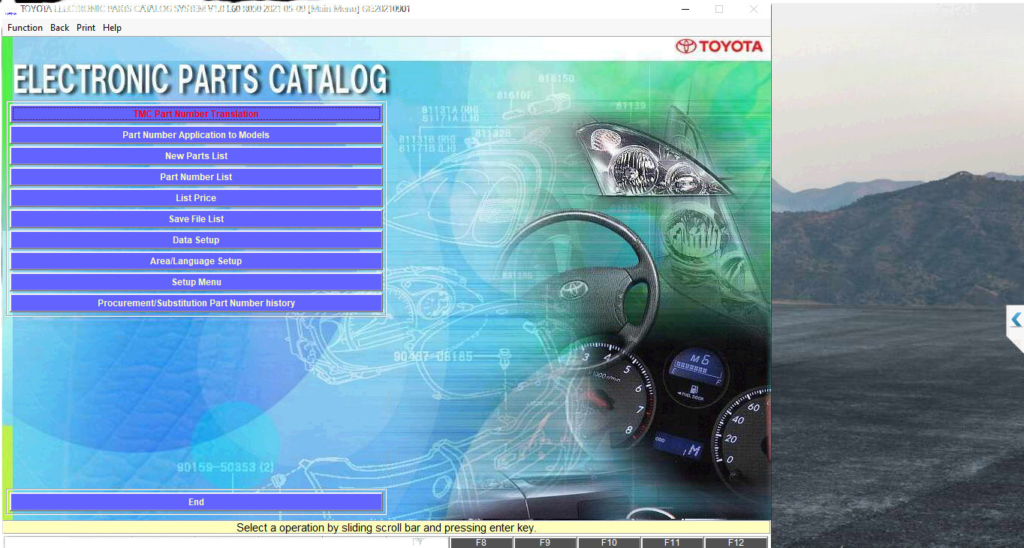Click the F9 function key button

[x=545, y=543]
